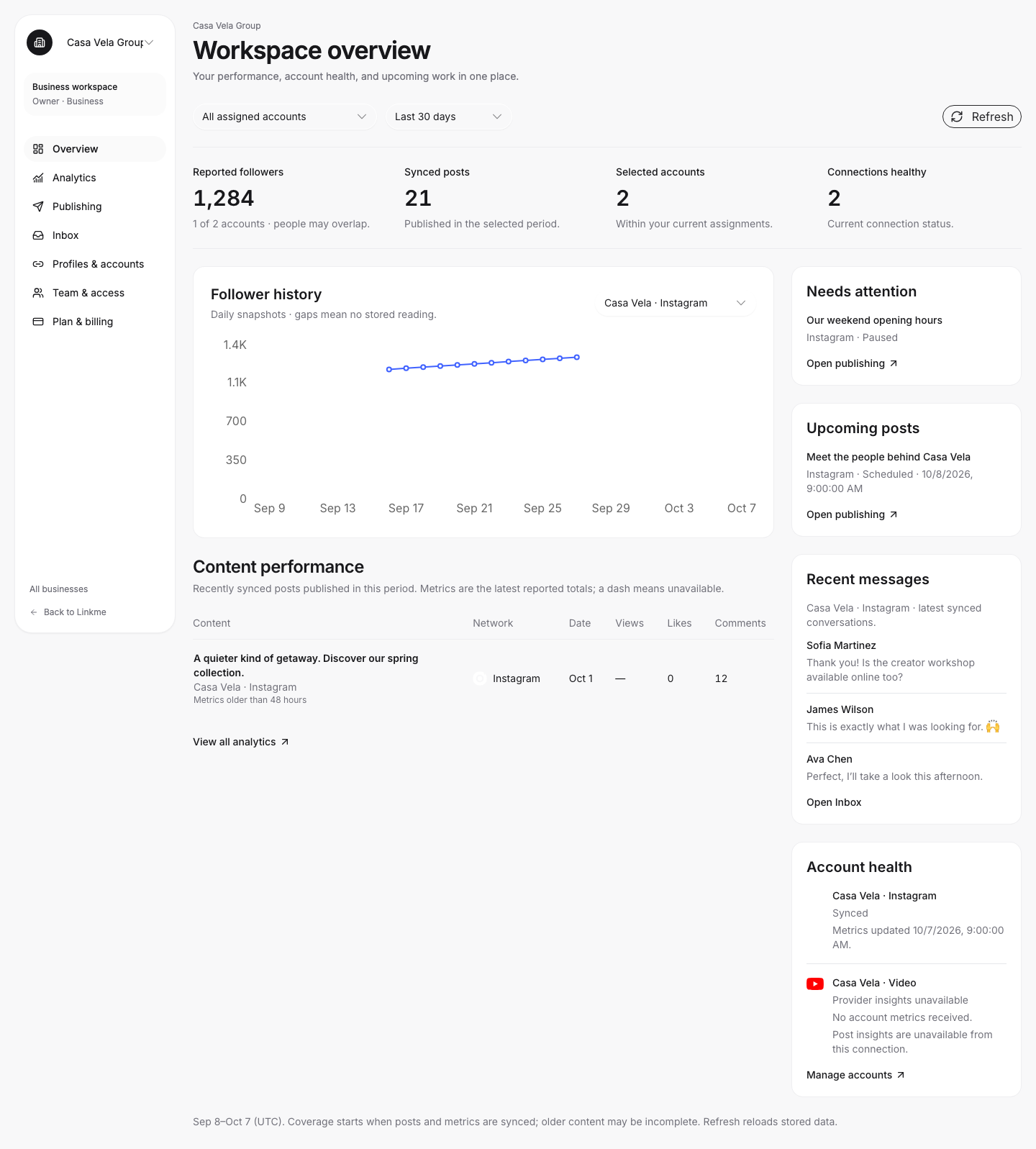Click the arrow icon beside Manage accounts

pos(901,1075)
